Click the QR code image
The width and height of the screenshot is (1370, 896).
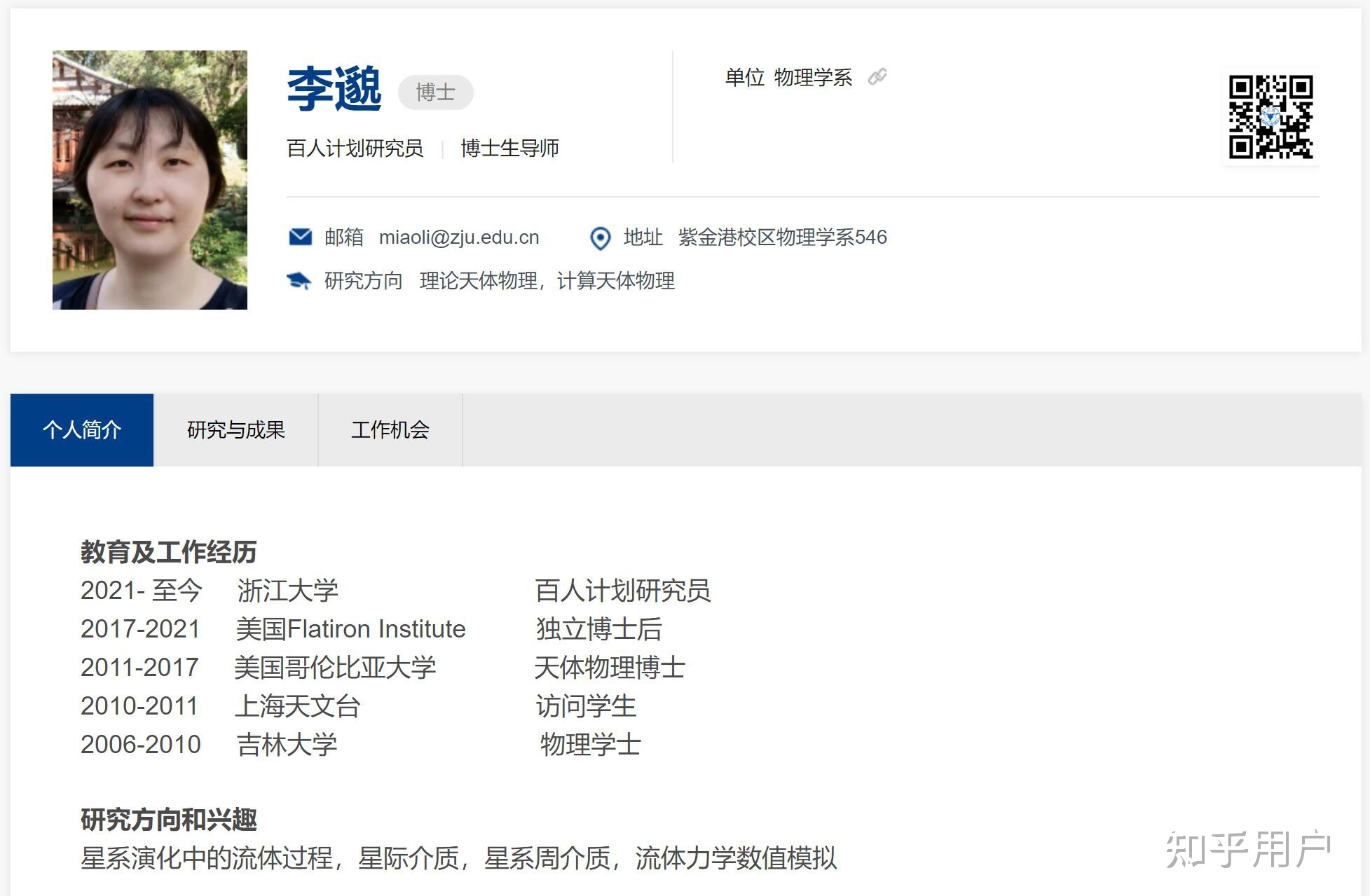pyautogui.click(x=1270, y=117)
